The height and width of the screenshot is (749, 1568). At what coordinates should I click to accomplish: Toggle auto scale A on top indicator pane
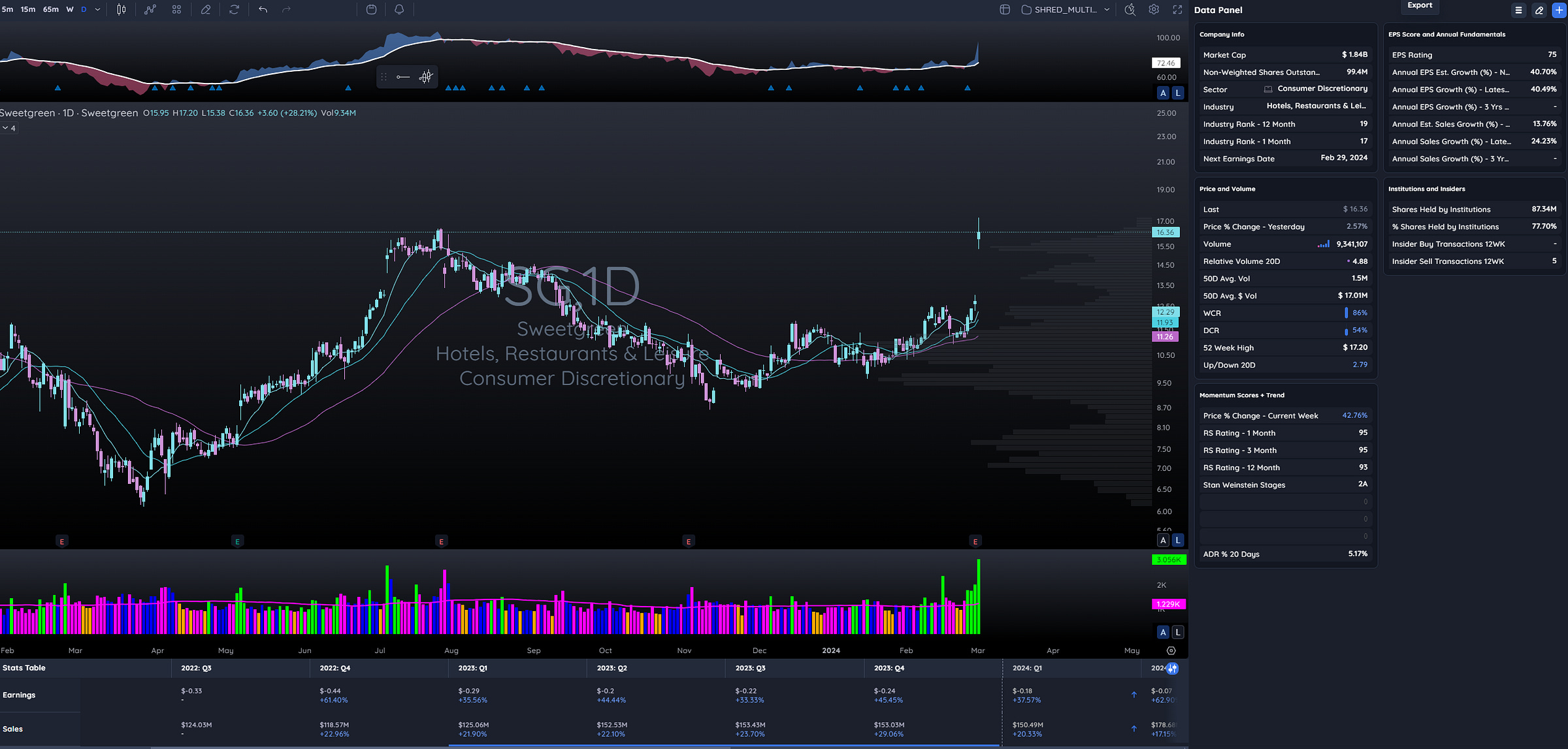coord(1163,93)
